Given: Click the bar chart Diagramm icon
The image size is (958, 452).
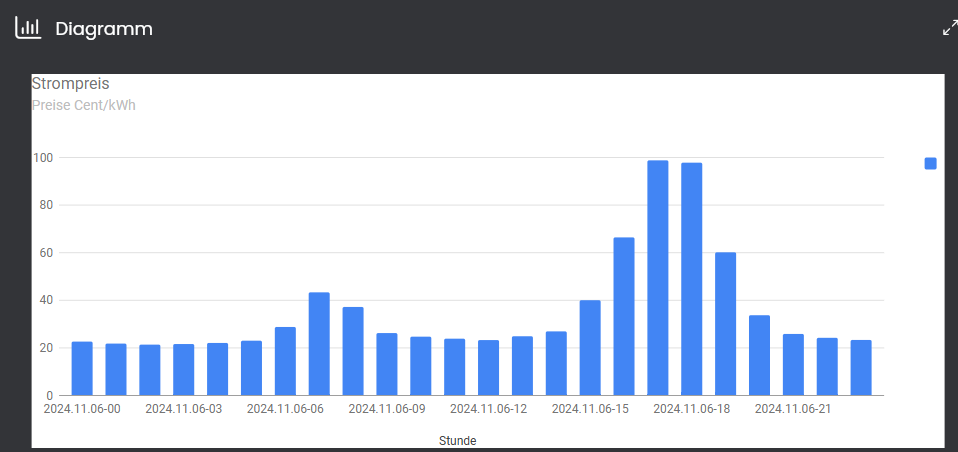Looking at the screenshot, I should click(28, 28).
